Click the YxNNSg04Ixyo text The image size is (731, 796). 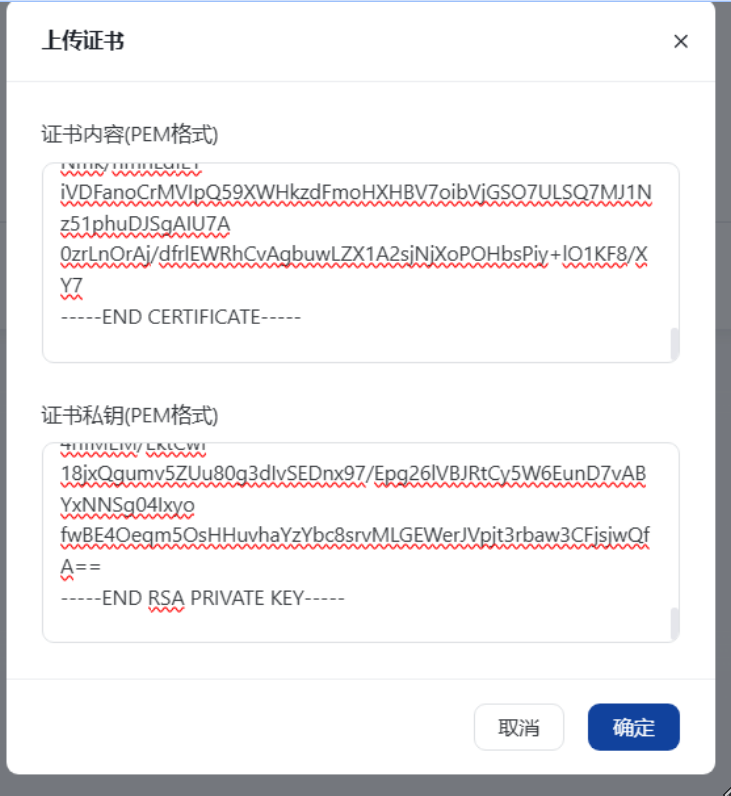(x=127, y=505)
